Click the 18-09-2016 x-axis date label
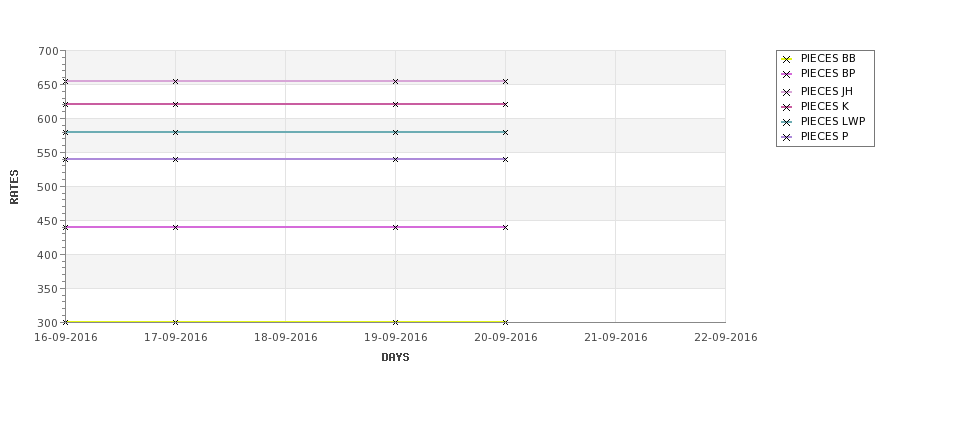Image resolution: width=975 pixels, height=429 pixels. [x=285, y=338]
